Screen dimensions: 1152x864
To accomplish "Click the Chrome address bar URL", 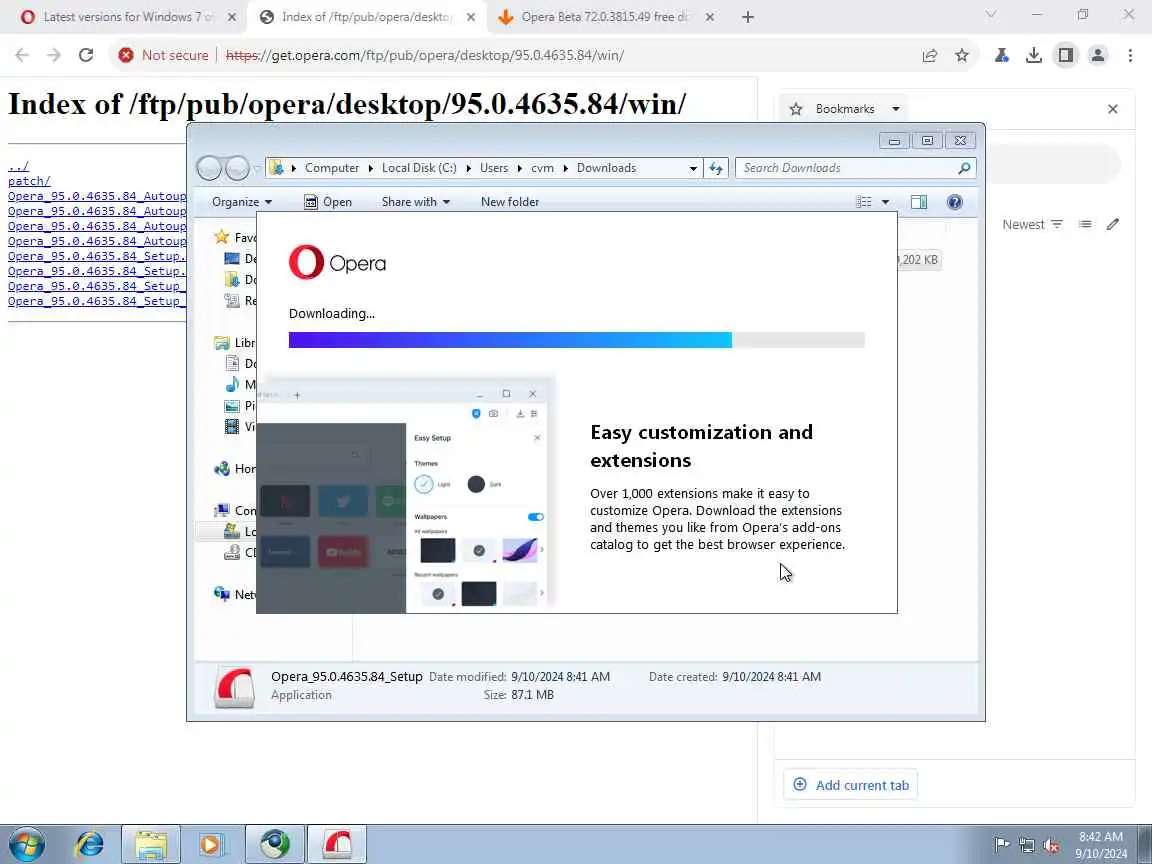I will coord(425,55).
